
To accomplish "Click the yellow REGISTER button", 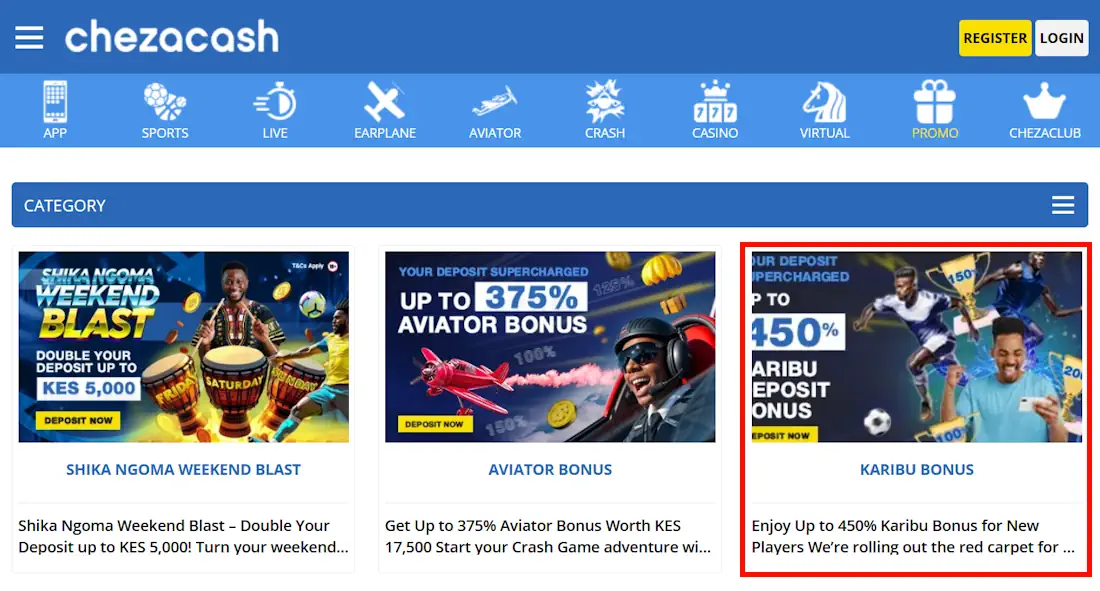I will [x=995, y=38].
